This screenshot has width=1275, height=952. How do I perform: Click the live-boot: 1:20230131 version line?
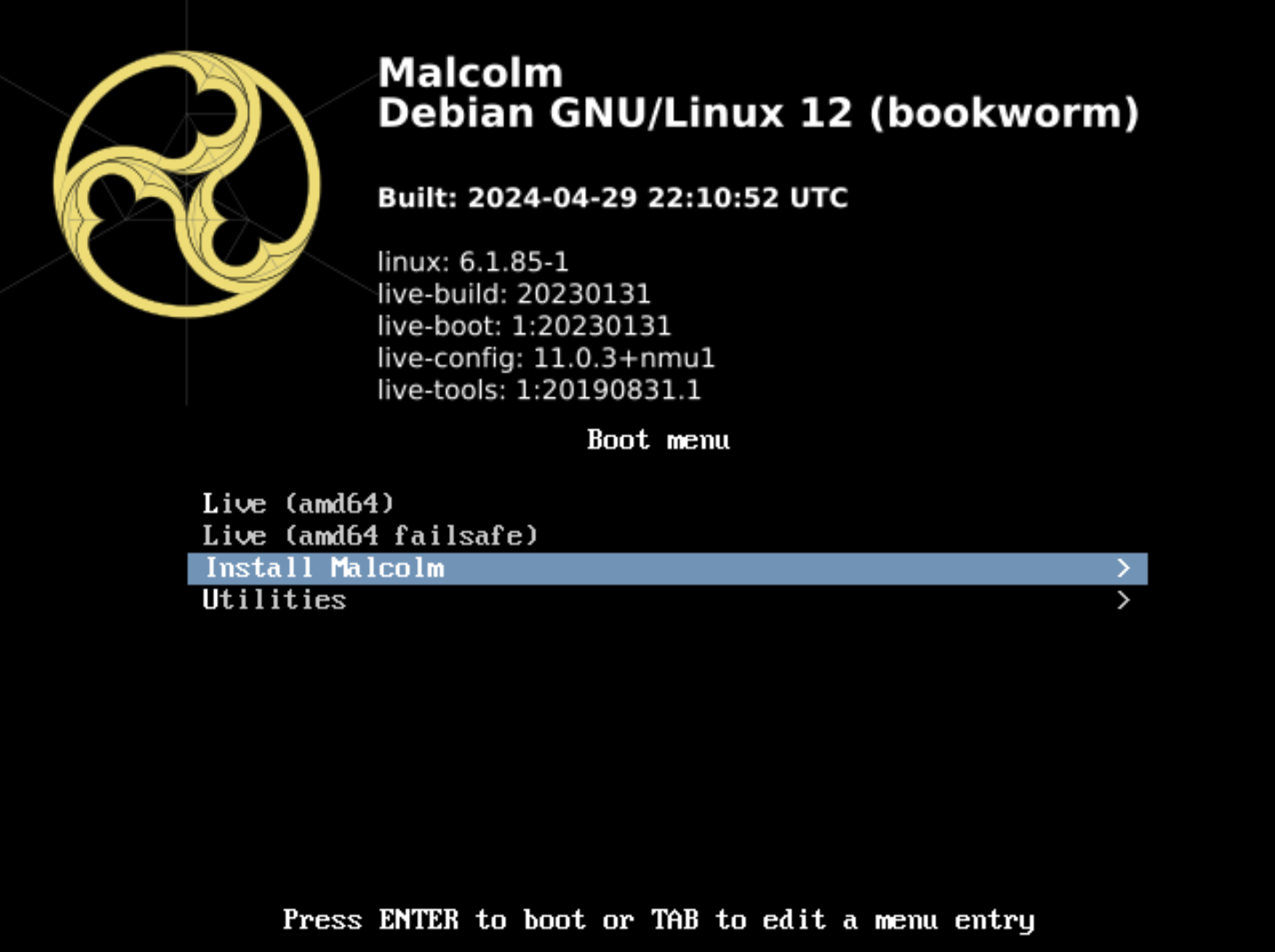click(x=524, y=325)
